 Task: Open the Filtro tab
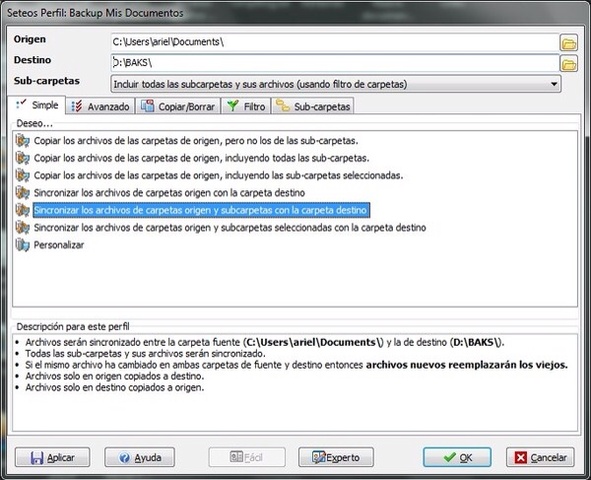pos(246,107)
